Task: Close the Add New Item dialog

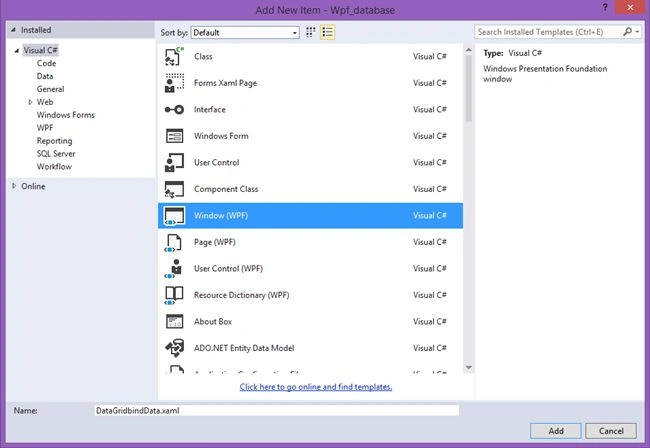Action: (x=630, y=7)
